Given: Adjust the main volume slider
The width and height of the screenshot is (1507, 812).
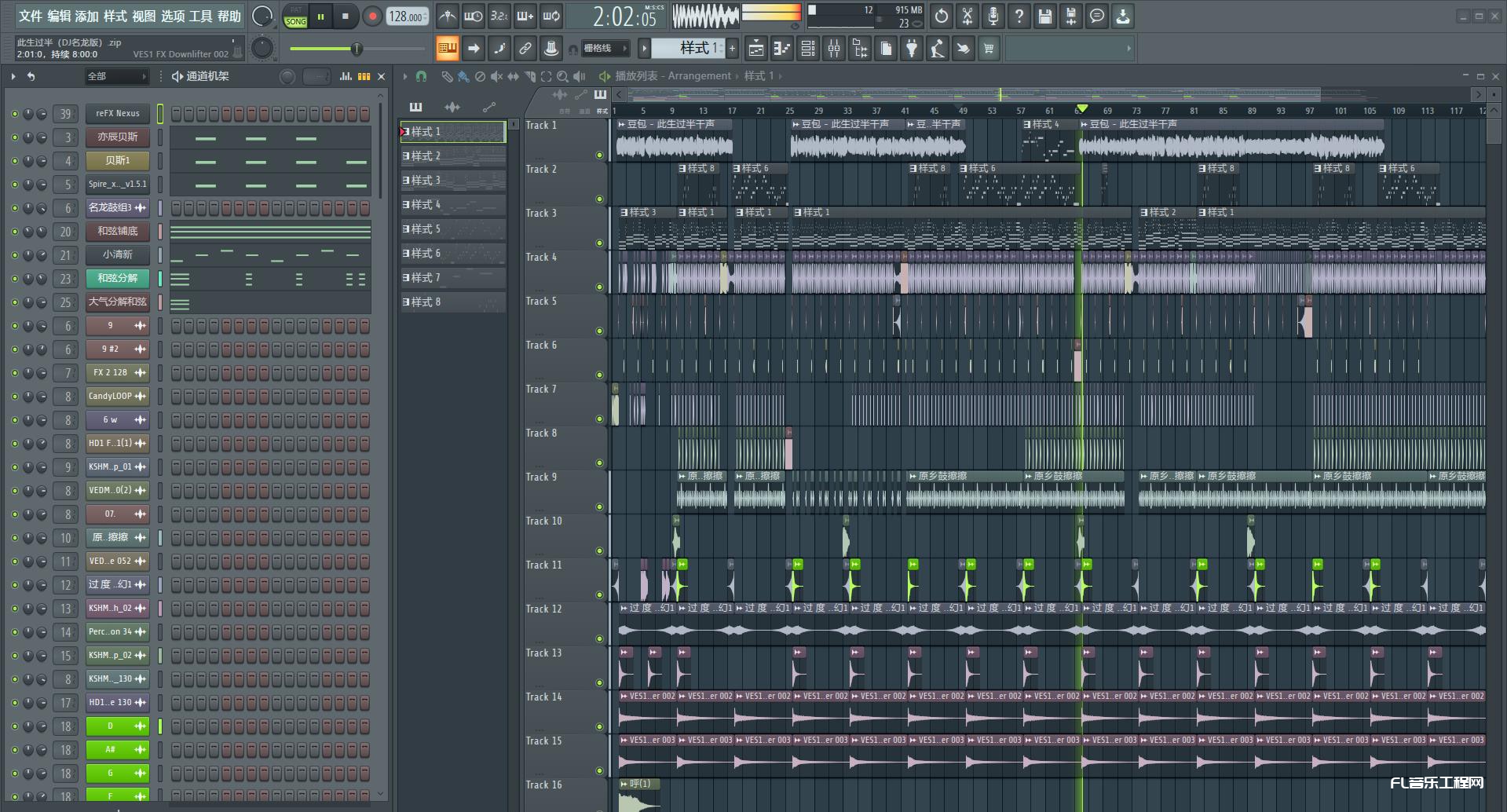Looking at the screenshot, I should 357,49.
